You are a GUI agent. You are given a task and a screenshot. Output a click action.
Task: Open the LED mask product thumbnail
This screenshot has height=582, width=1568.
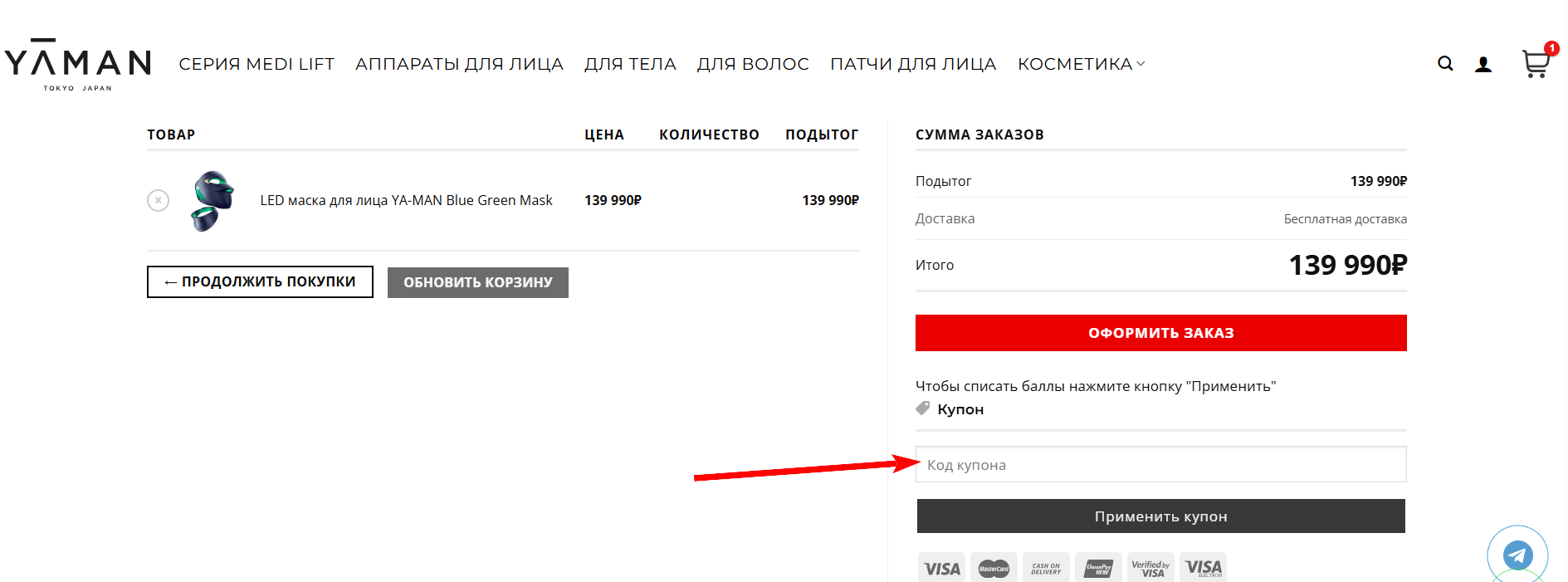[212, 200]
